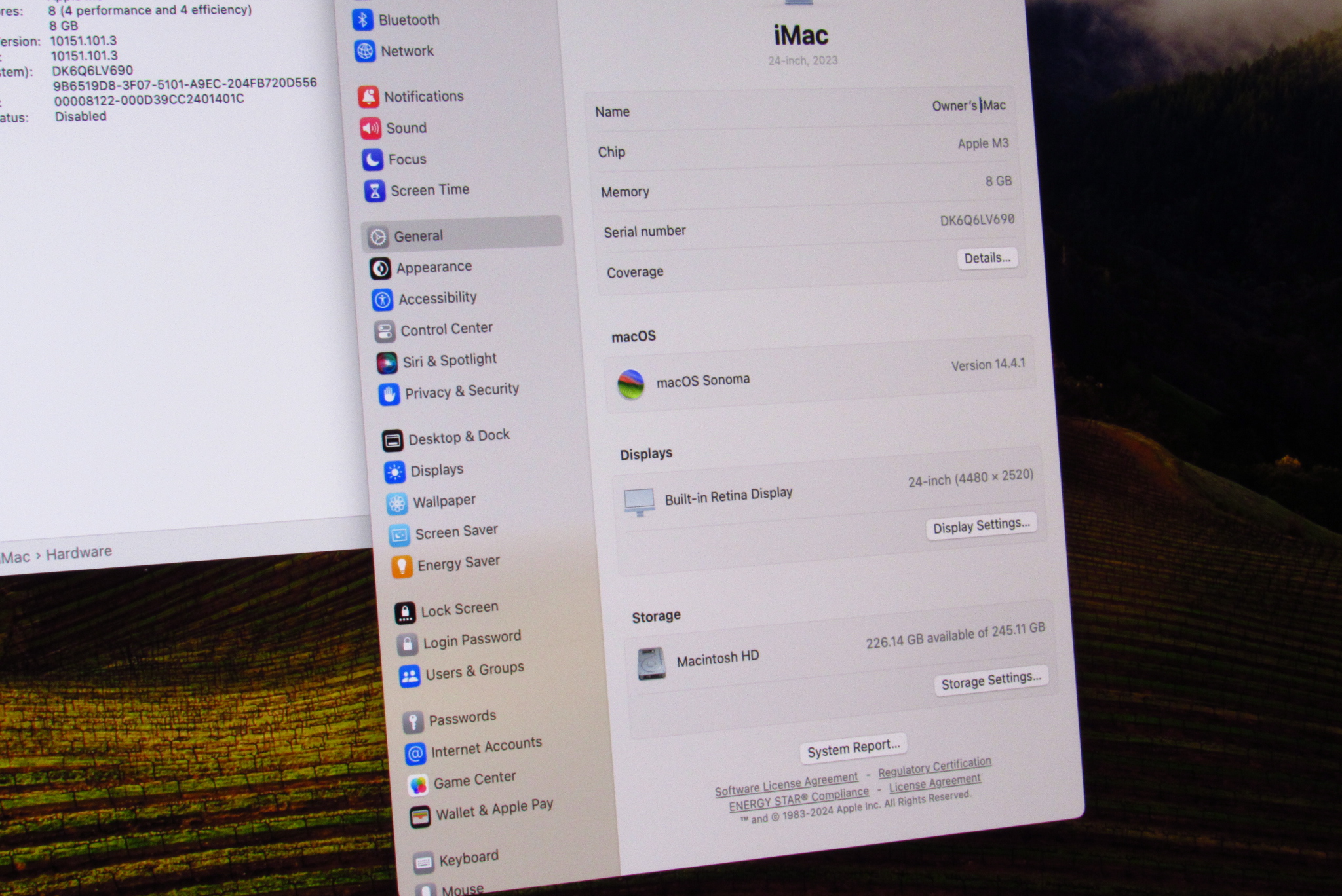Open Users & Groups settings
The image size is (1342, 896).
(474, 671)
